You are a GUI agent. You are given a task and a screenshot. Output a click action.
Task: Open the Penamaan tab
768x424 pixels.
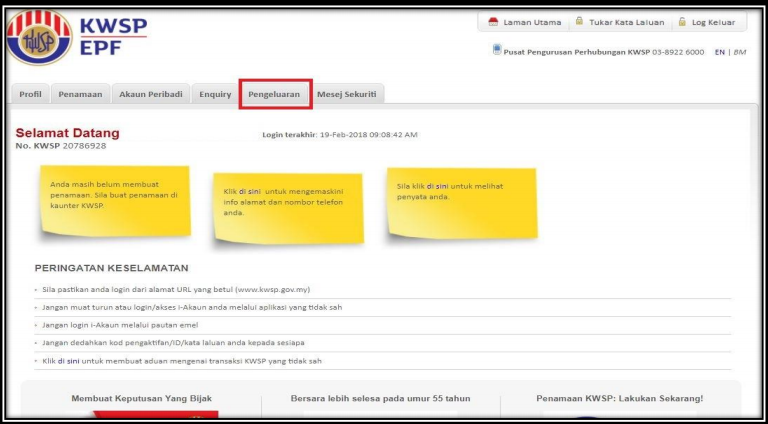point(80,94)
